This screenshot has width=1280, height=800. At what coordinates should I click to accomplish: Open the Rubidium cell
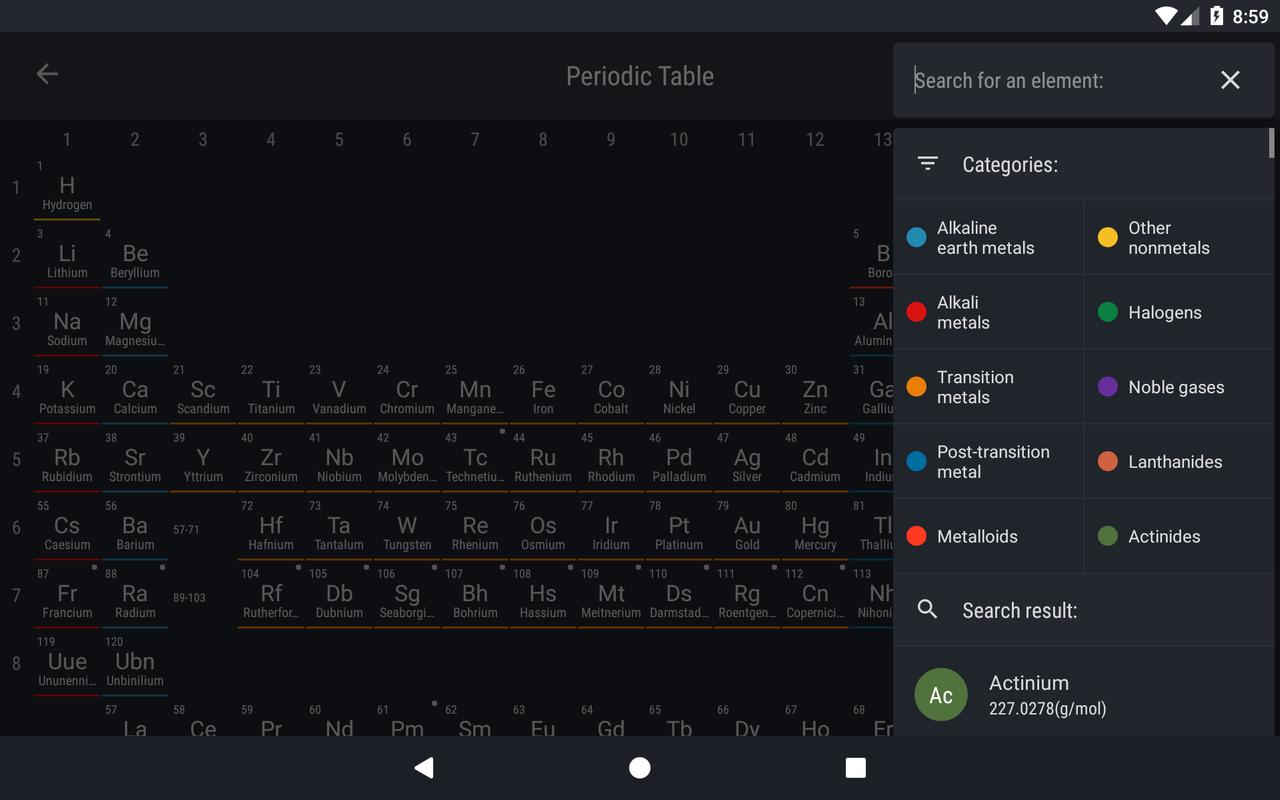click(67, 462)
